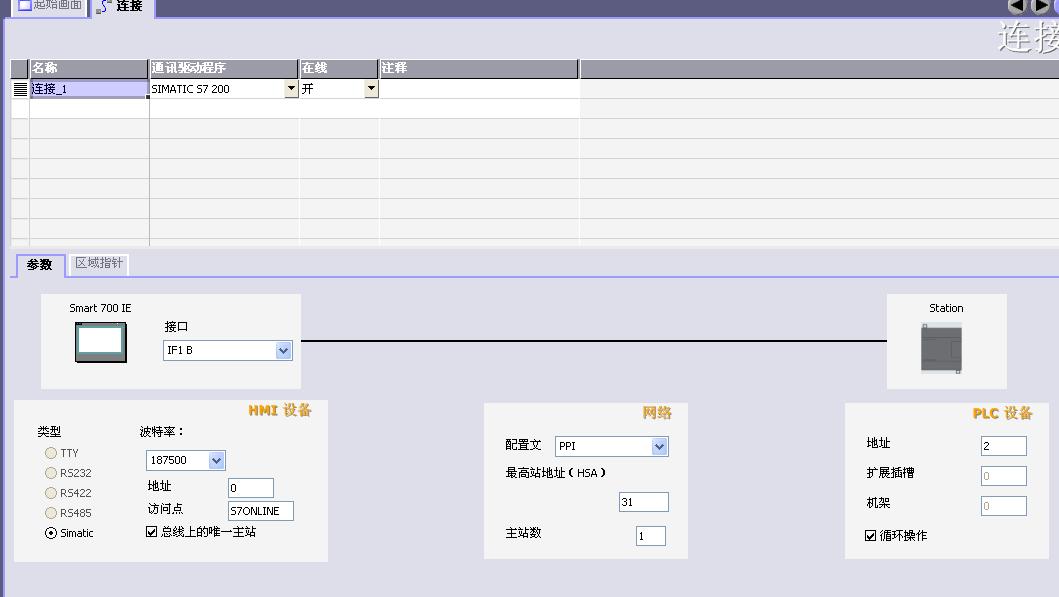Toggle 总线上的唯一主站 checkbox
The image size is (1059, 597).
tap(152, 532)
